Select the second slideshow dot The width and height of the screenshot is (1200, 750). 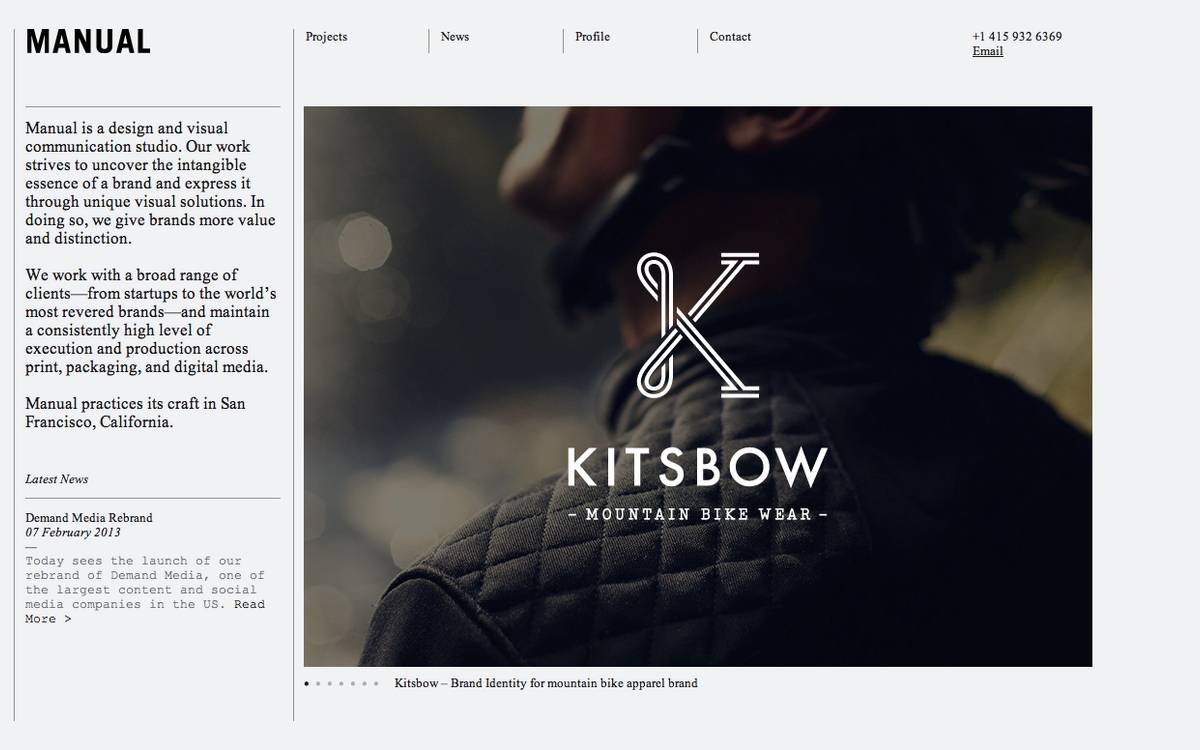point(318,684)
